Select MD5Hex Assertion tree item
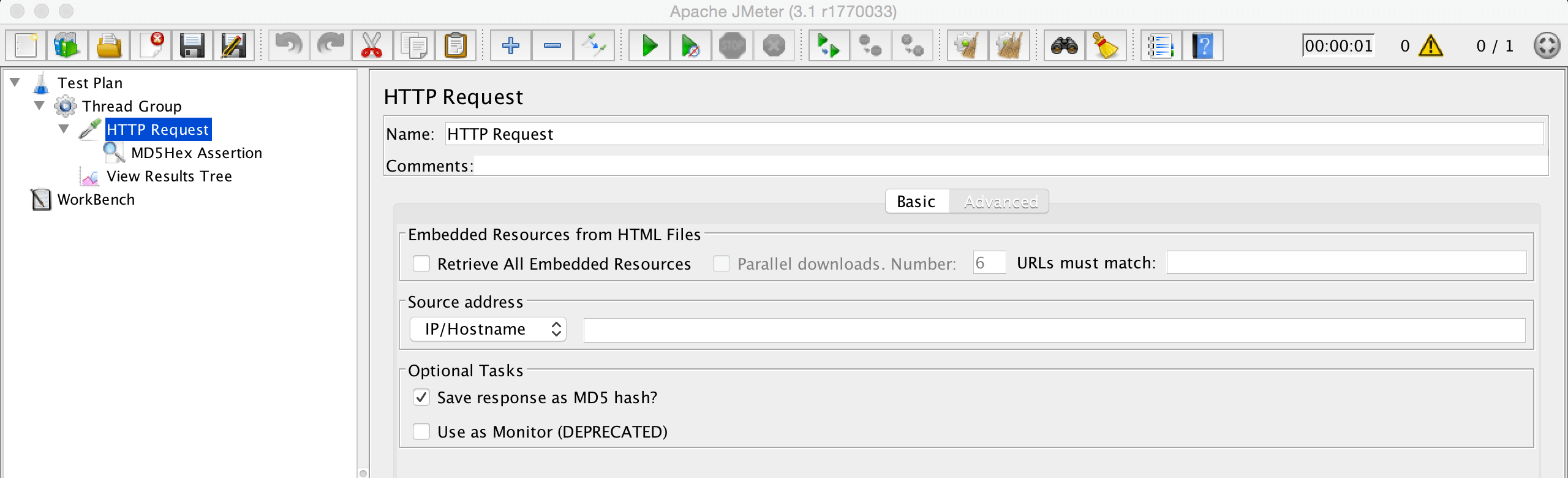Viewport: 1568px width, 478px height. point(197,153)
